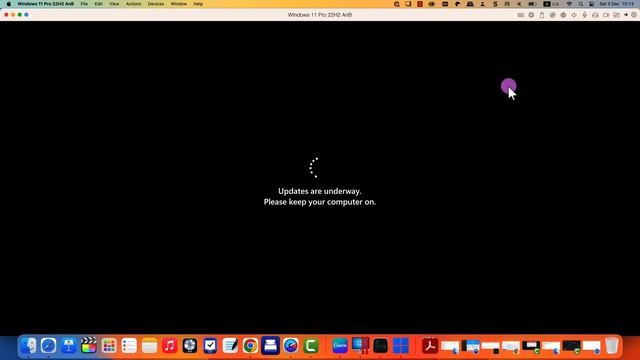Open the Edit menu

(98, 4)
